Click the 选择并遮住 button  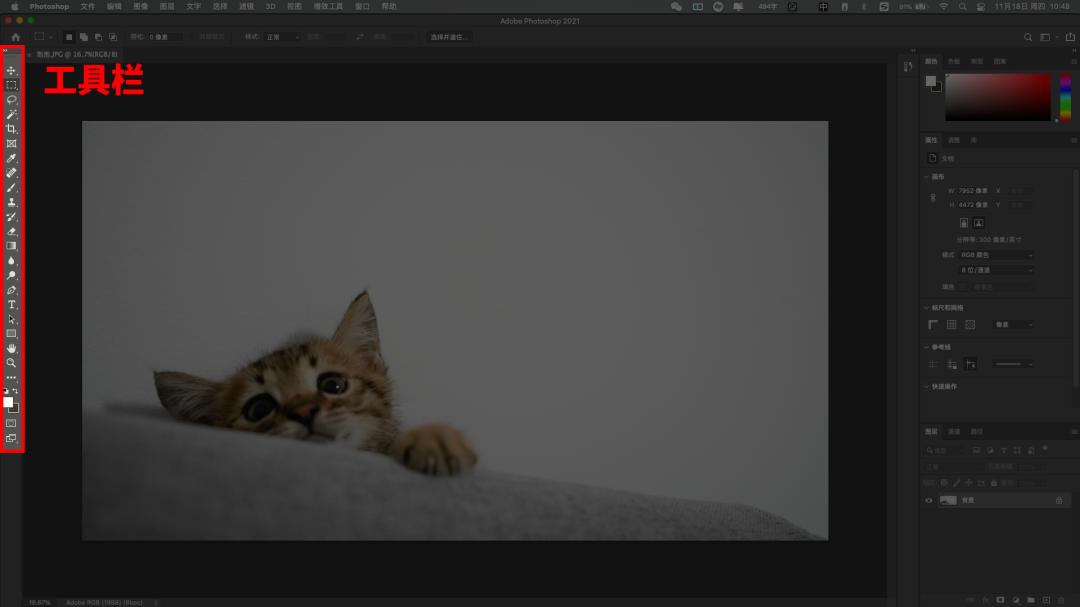(449, 37)
